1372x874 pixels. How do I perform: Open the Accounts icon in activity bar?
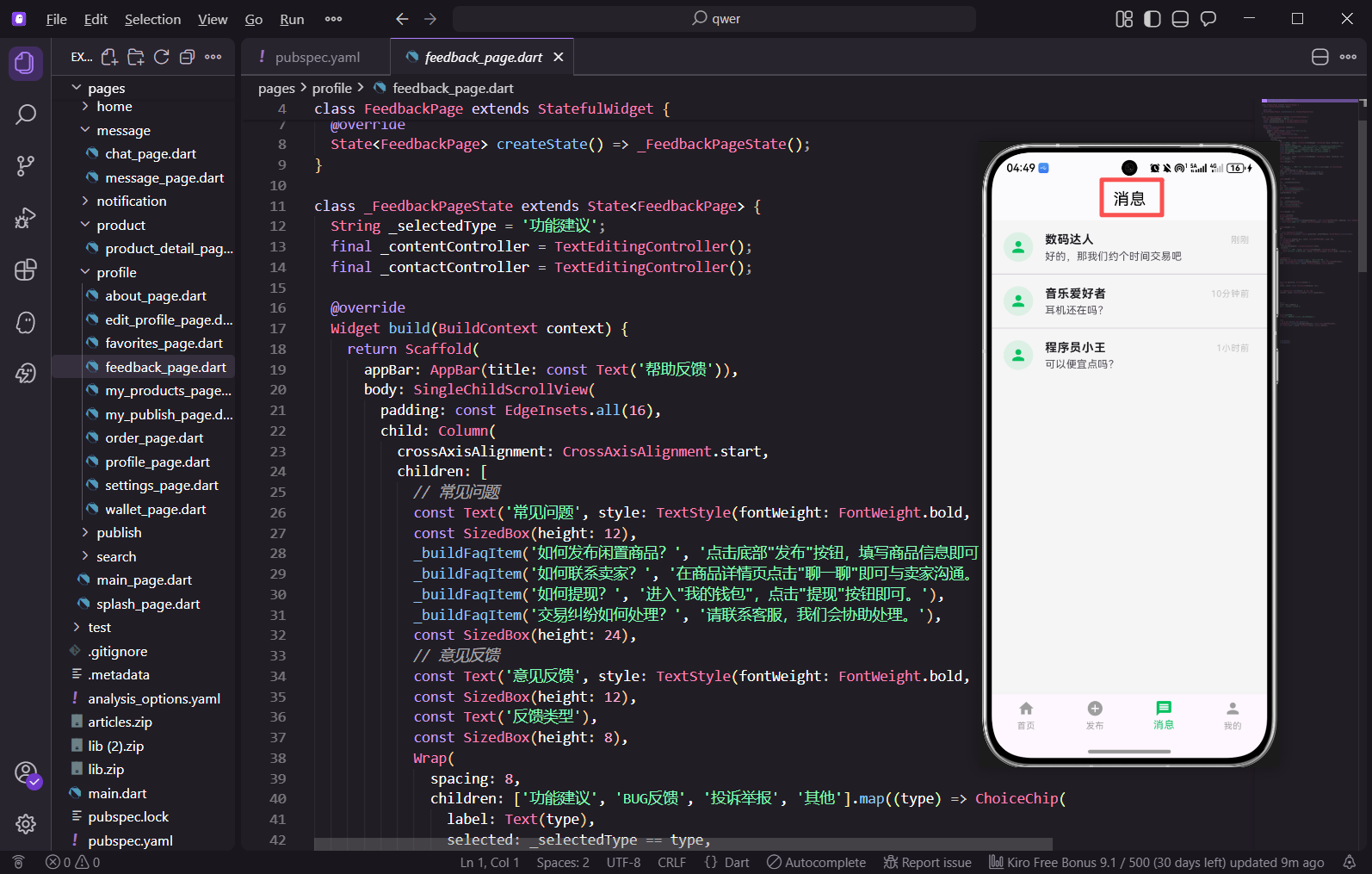click(26, 773)
